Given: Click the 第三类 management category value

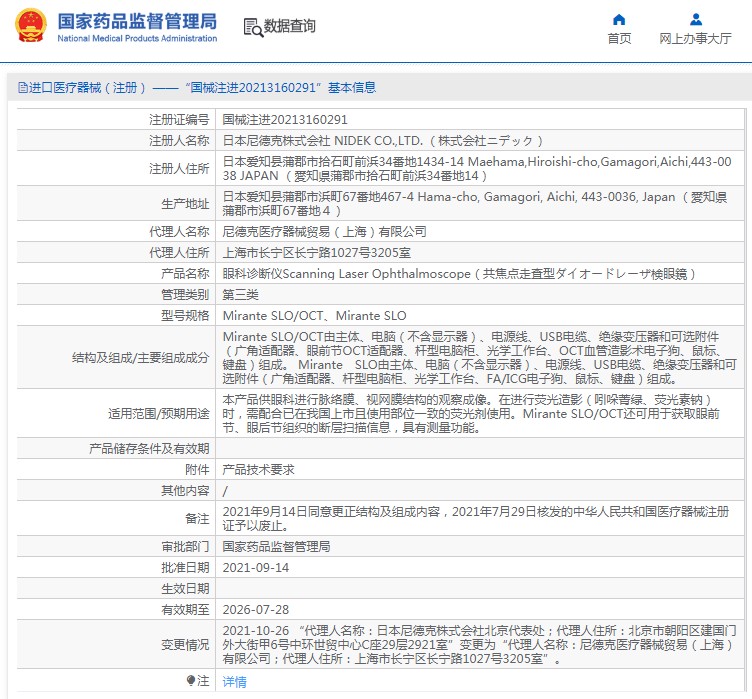Looking at the screenshot, I should (240, 295).
